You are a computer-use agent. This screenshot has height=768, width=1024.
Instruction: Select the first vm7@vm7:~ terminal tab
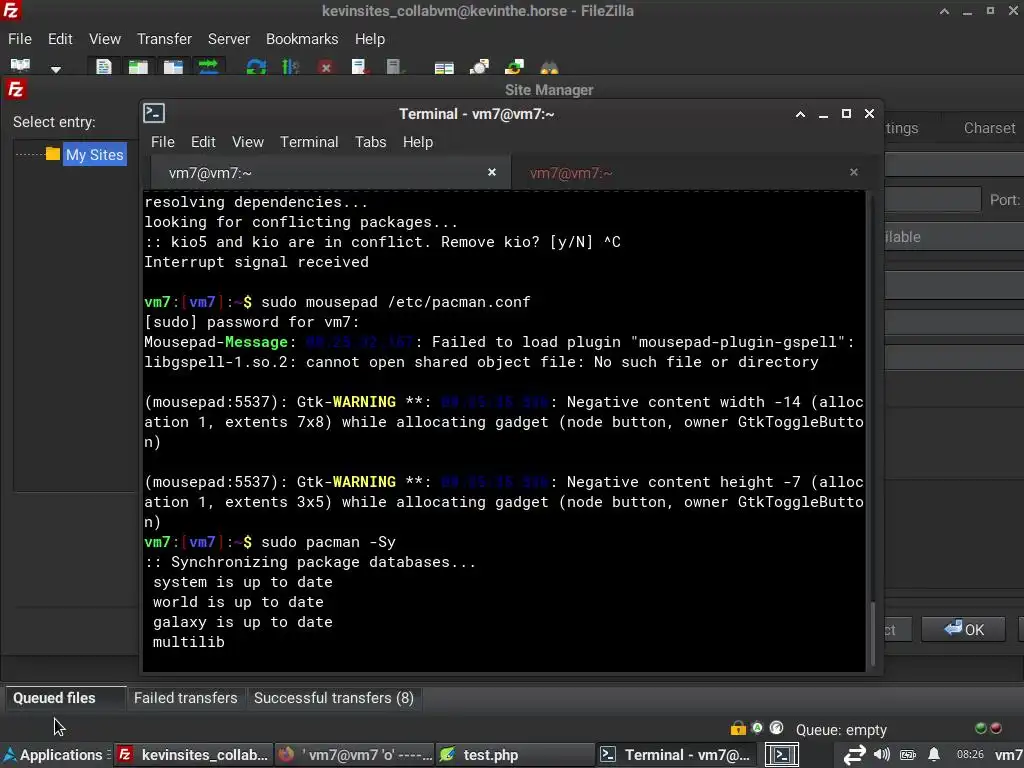pyautogui.click(x=330, y=173)
